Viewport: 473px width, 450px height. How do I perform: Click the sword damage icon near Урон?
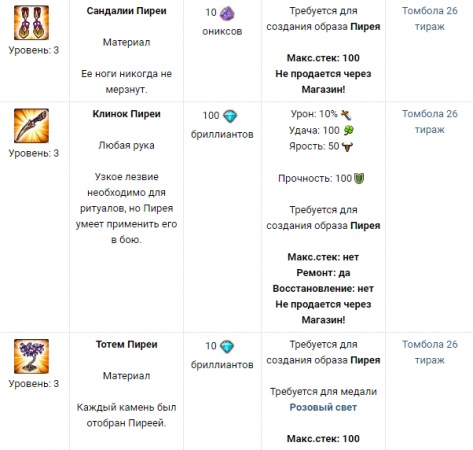click(x=346, y=115)
